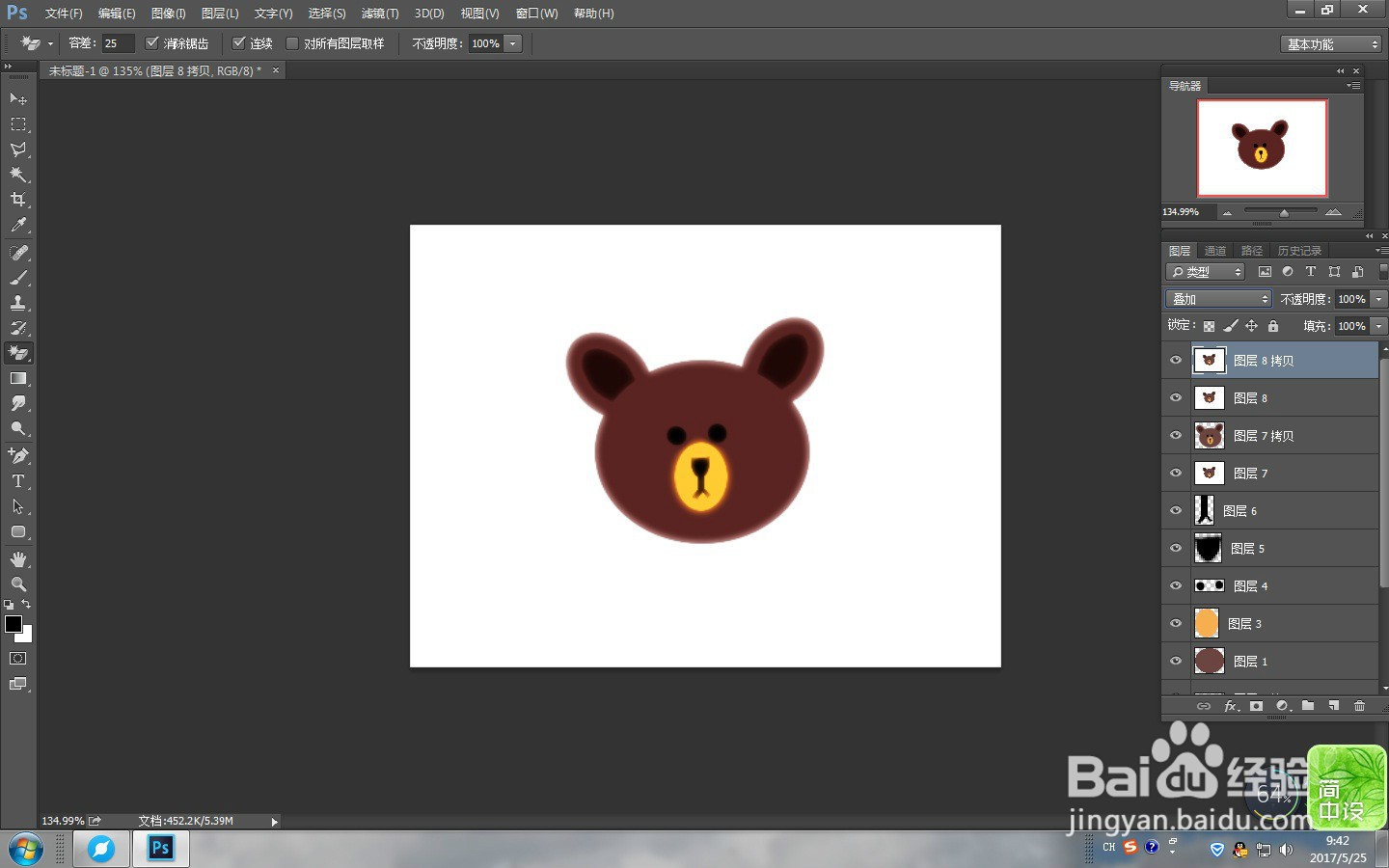The image size is (1389, 868).
Task: Create a new layer
Action: tap(1333, 706)
